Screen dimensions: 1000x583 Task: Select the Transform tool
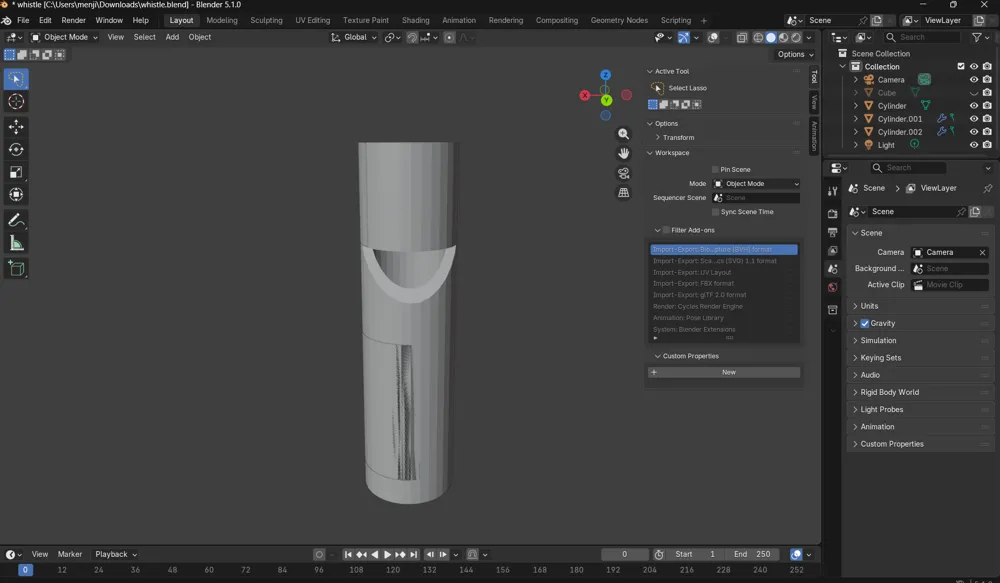(x=16, y=195)
